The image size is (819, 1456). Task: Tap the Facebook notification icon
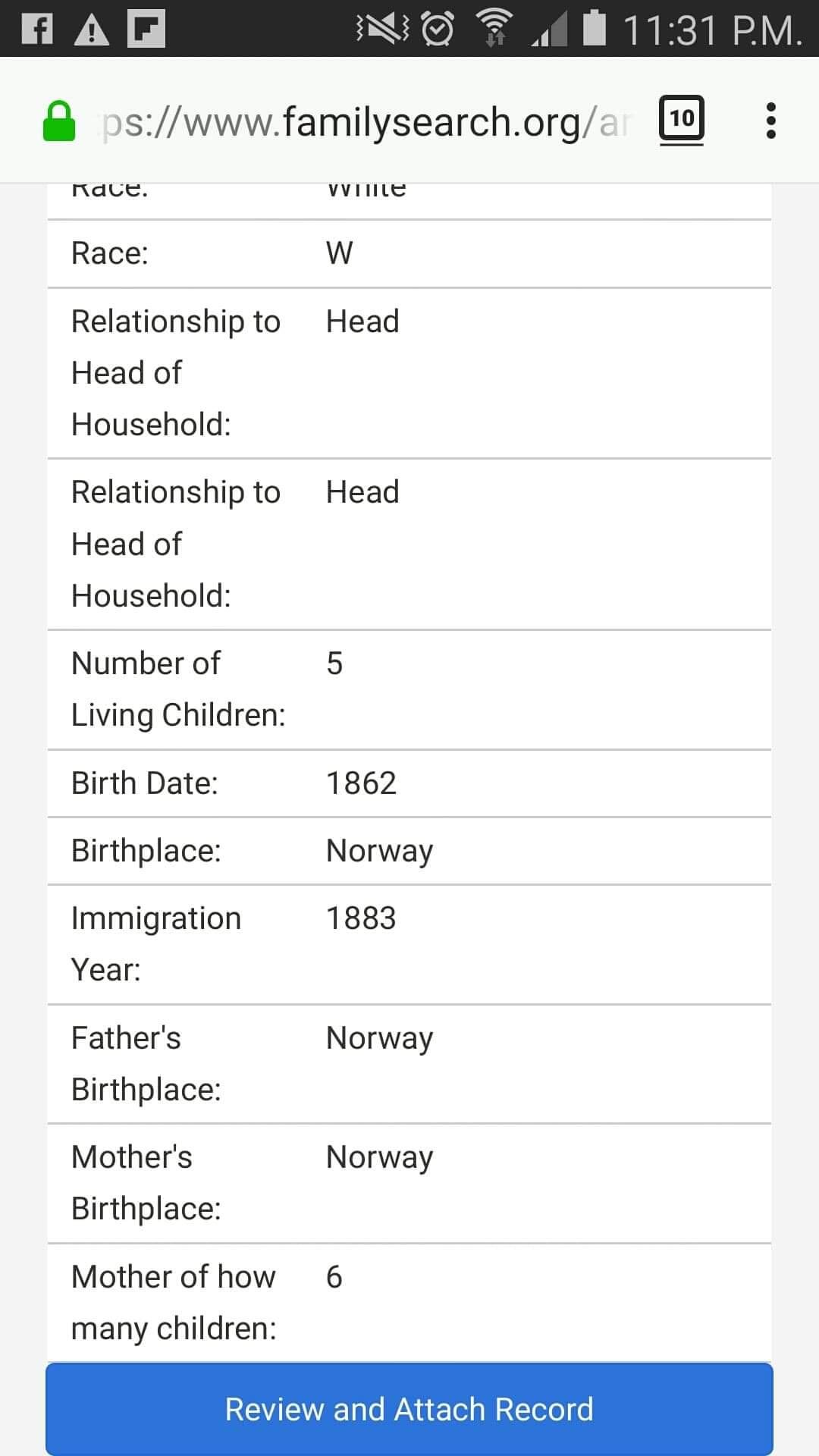pyautogui.click(x=37, y=30)
